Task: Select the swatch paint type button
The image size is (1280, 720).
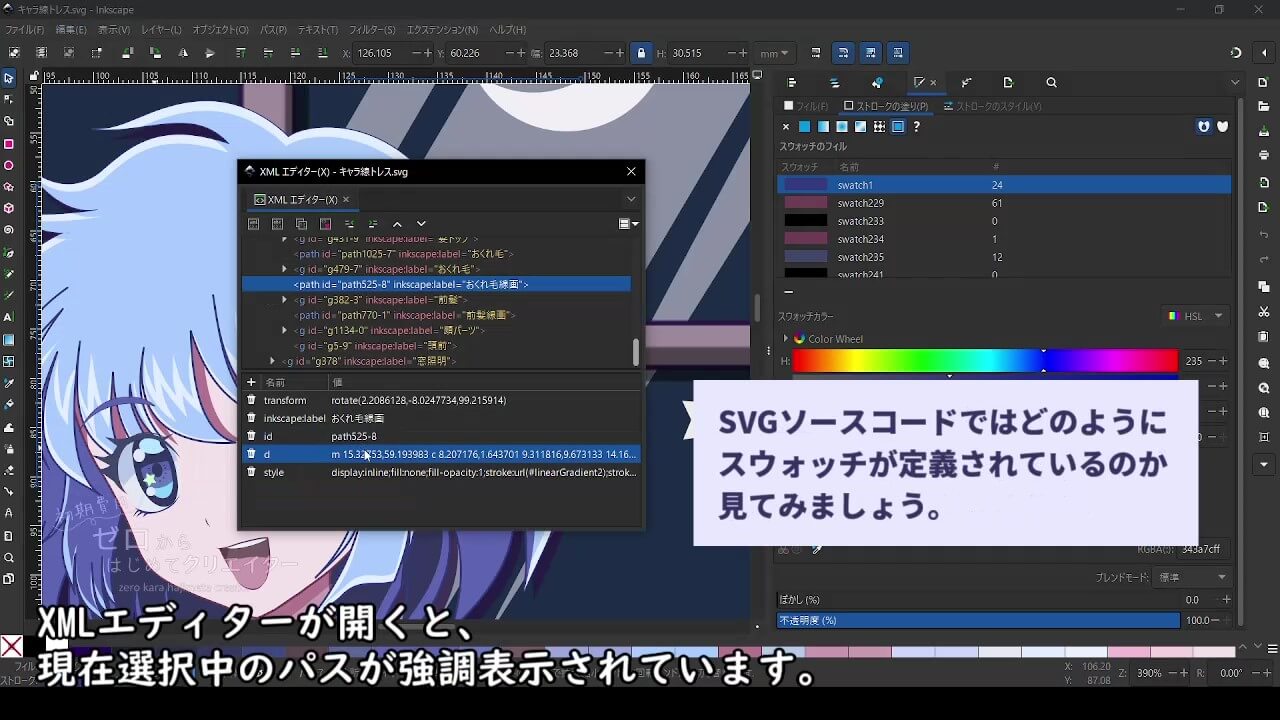Action: [x=898, y=127]
